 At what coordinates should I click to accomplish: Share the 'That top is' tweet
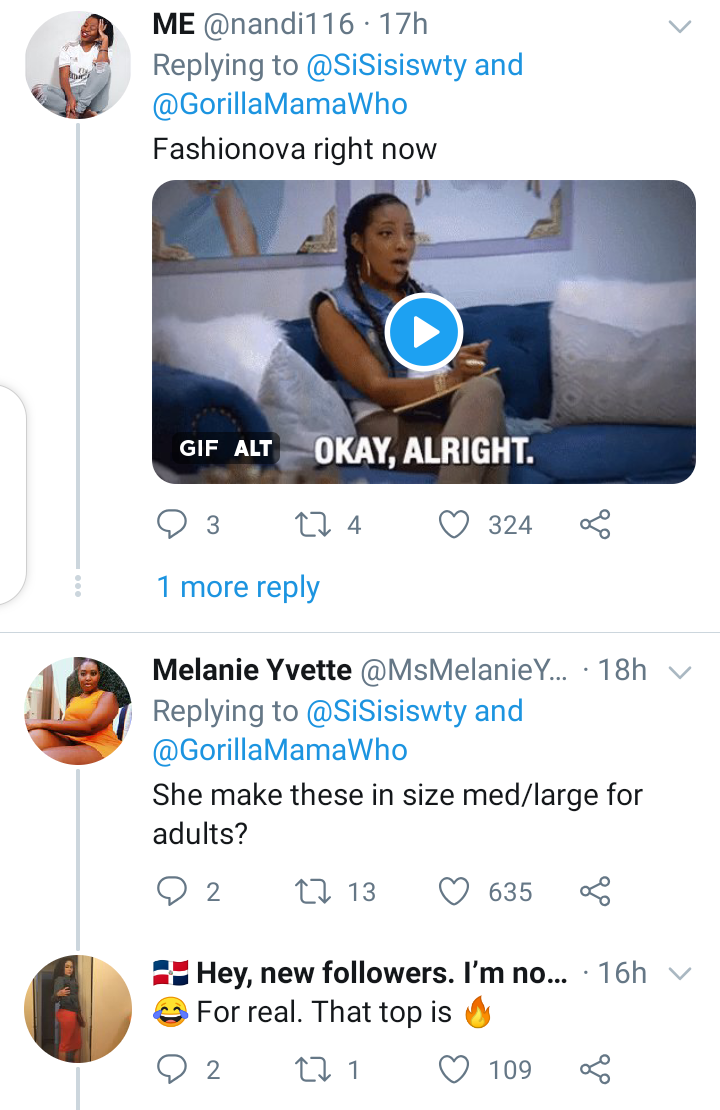[x=594, y=1069]
